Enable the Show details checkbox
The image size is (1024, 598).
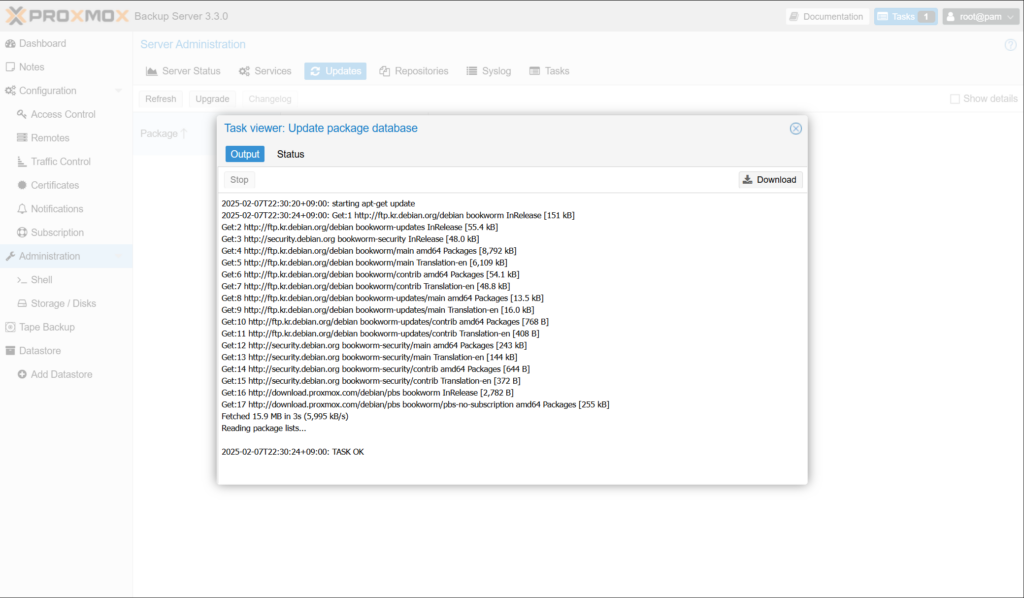pos(955,99)
